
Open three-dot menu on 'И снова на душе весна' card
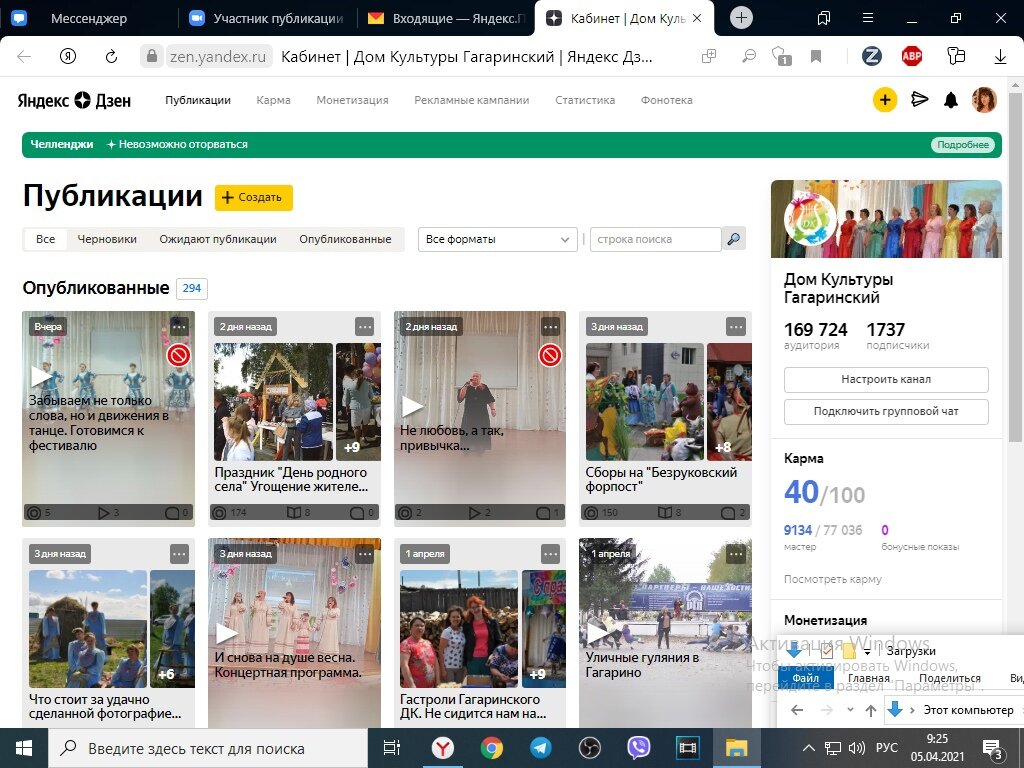(x=364, y=554)
